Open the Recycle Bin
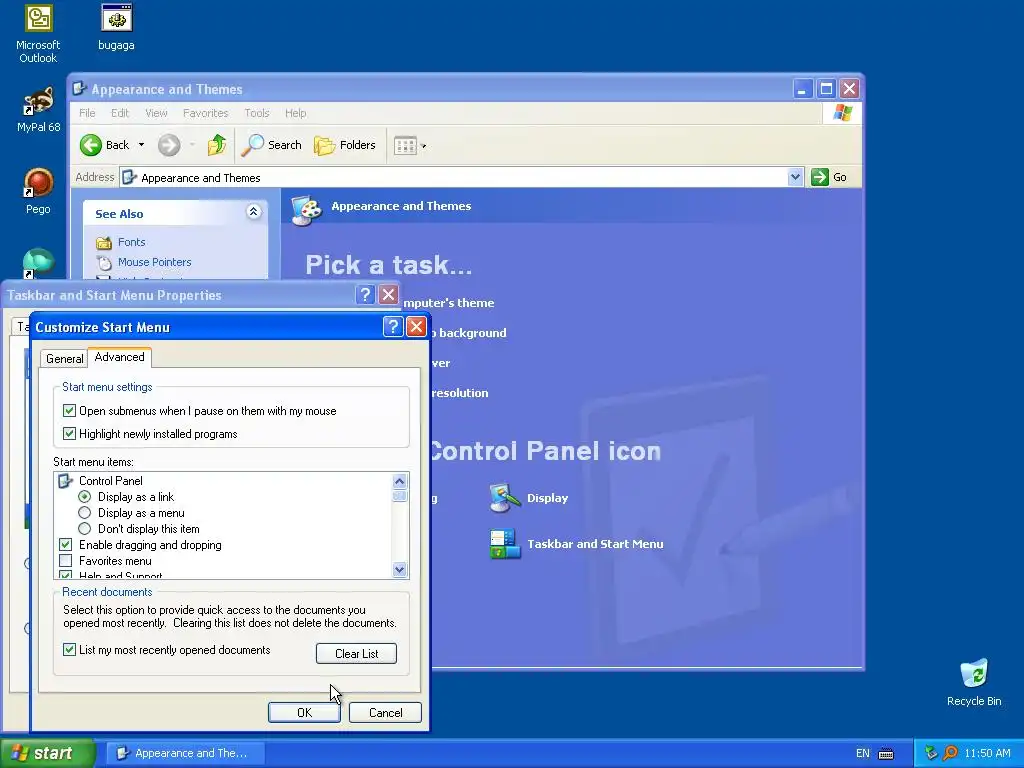Viewport: 1024px width, 768px height. click(974, 683)
